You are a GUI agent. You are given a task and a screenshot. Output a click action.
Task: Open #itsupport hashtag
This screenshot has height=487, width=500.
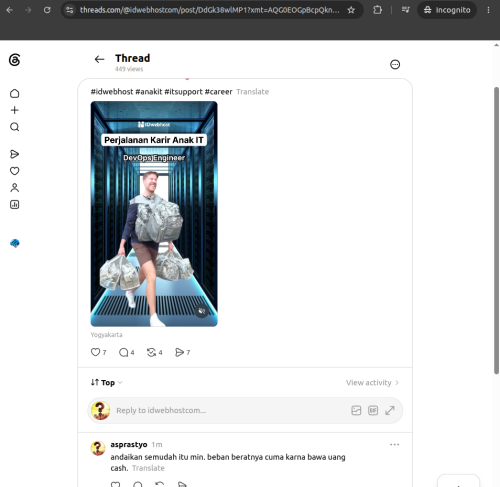pos(183,92)
